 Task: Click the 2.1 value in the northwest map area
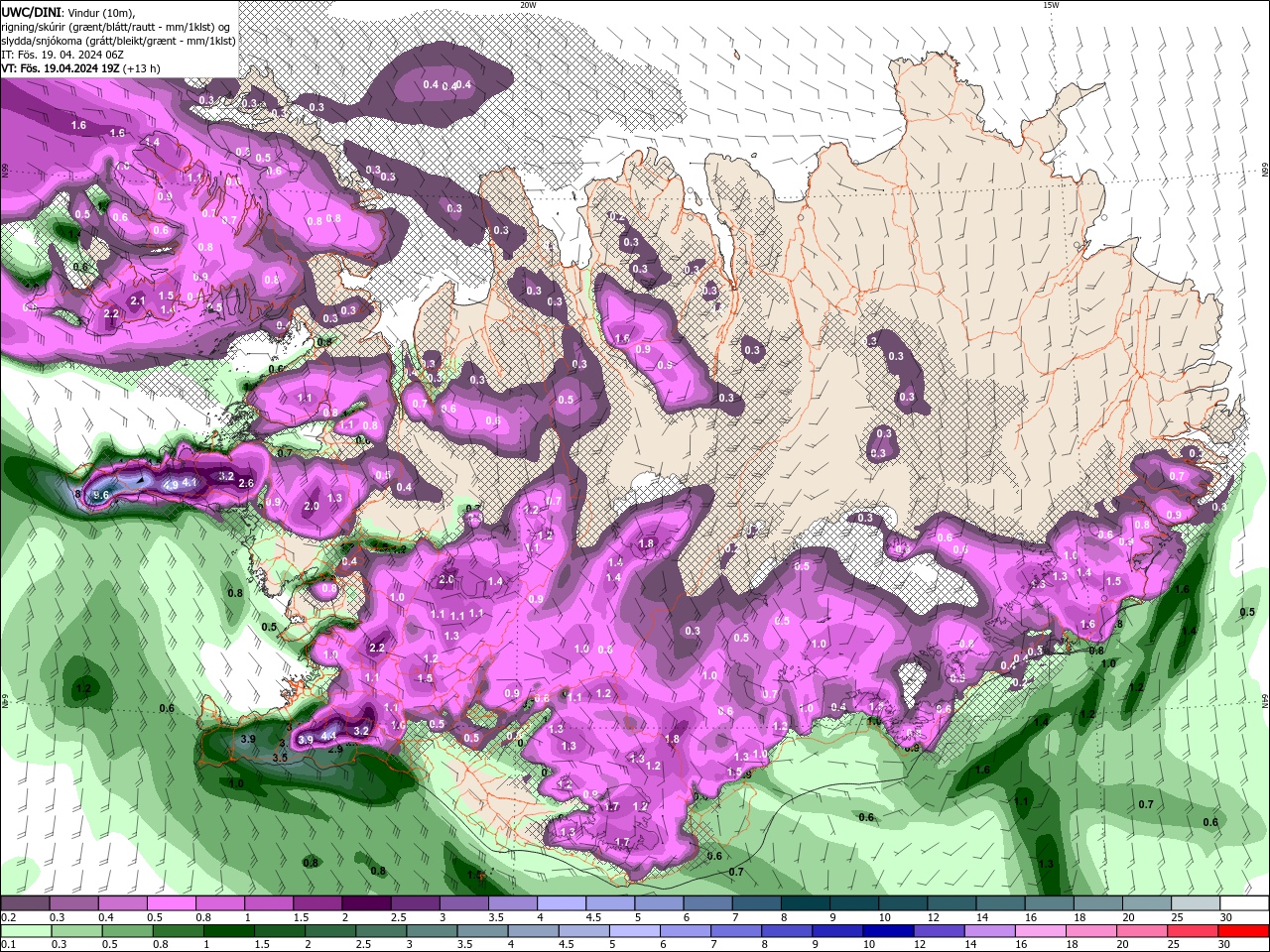138,300
